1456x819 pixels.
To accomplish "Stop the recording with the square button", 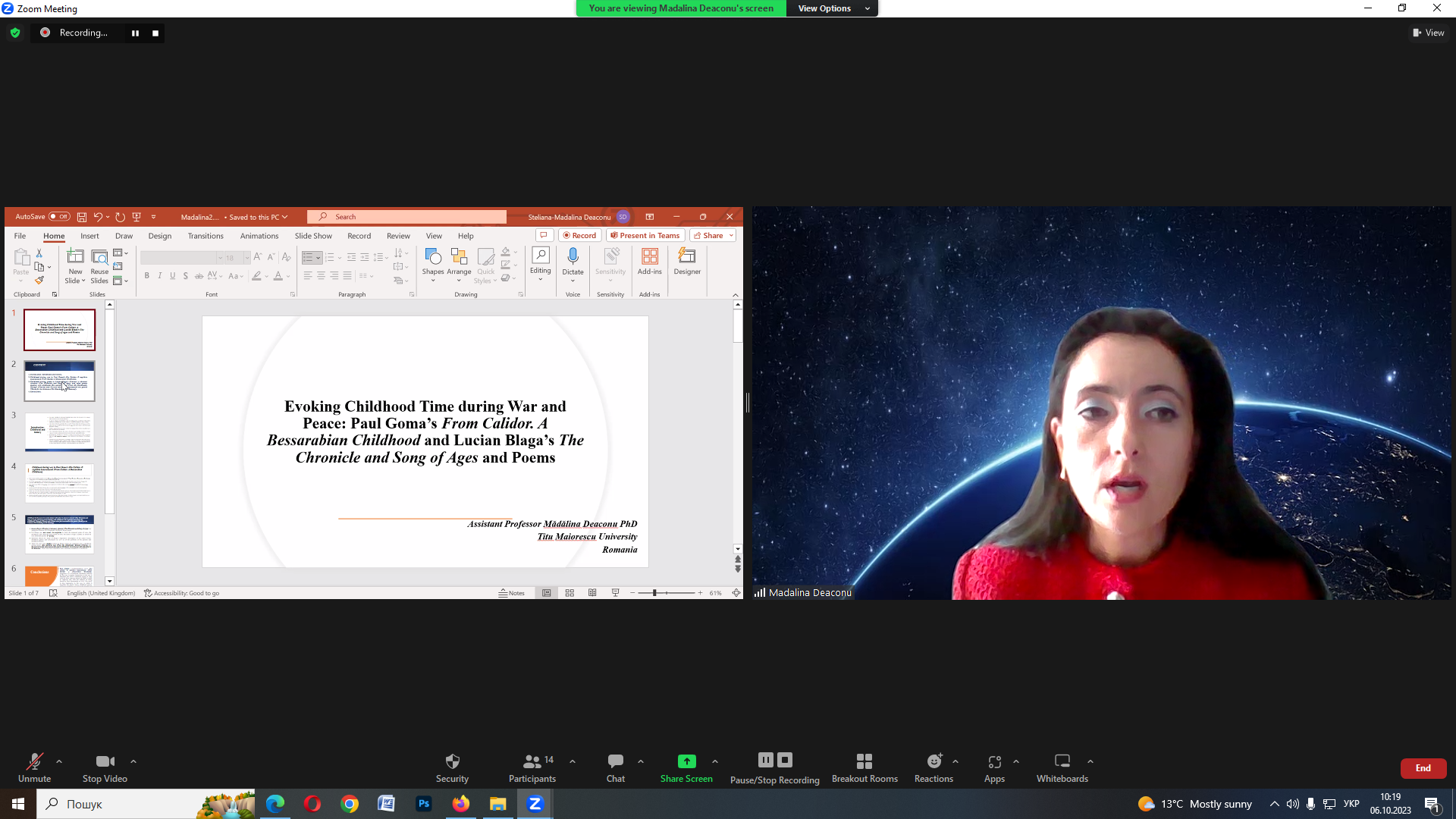I will point(155,33).
